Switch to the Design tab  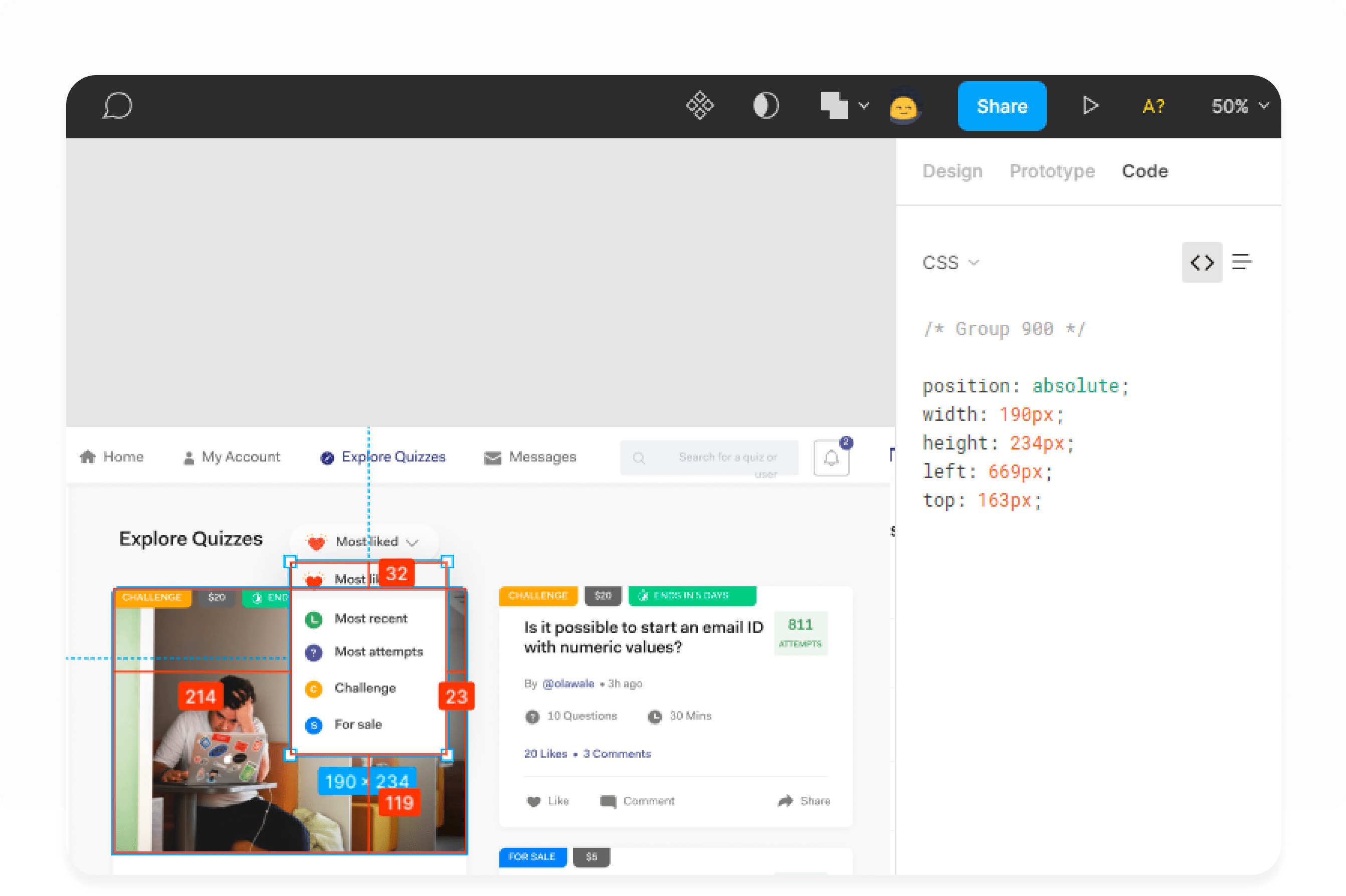click(x=951, y=171)
